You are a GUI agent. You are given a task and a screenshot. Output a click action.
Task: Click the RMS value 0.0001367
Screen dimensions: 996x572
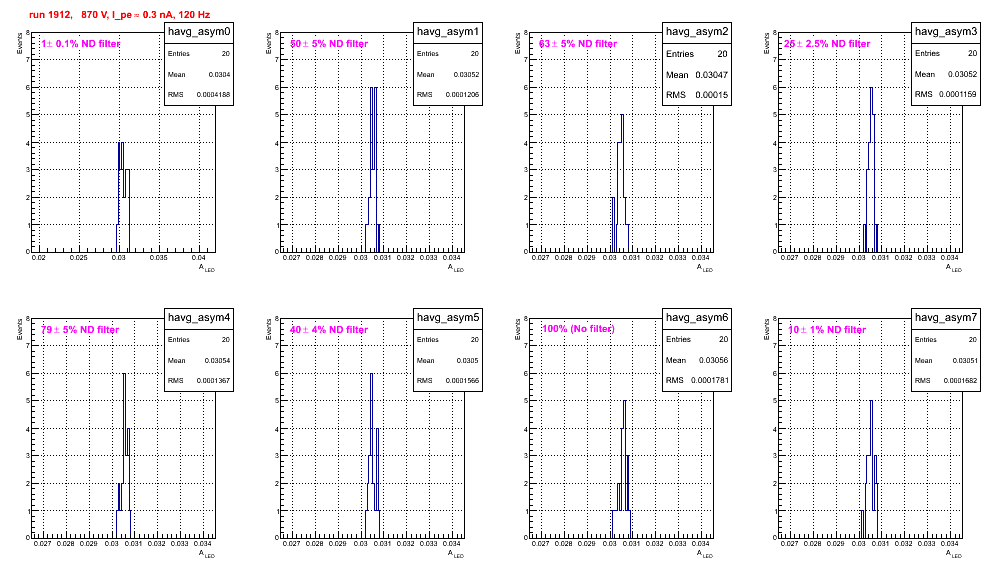coord(213,381)
